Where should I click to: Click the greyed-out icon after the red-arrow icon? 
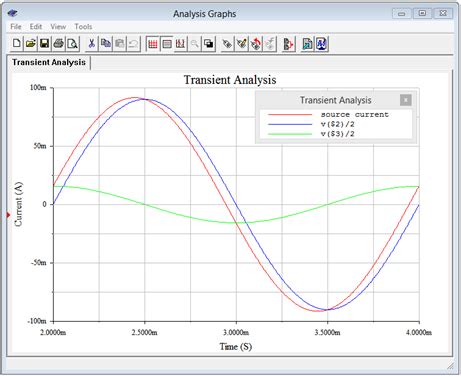click(x=270, y=44)
